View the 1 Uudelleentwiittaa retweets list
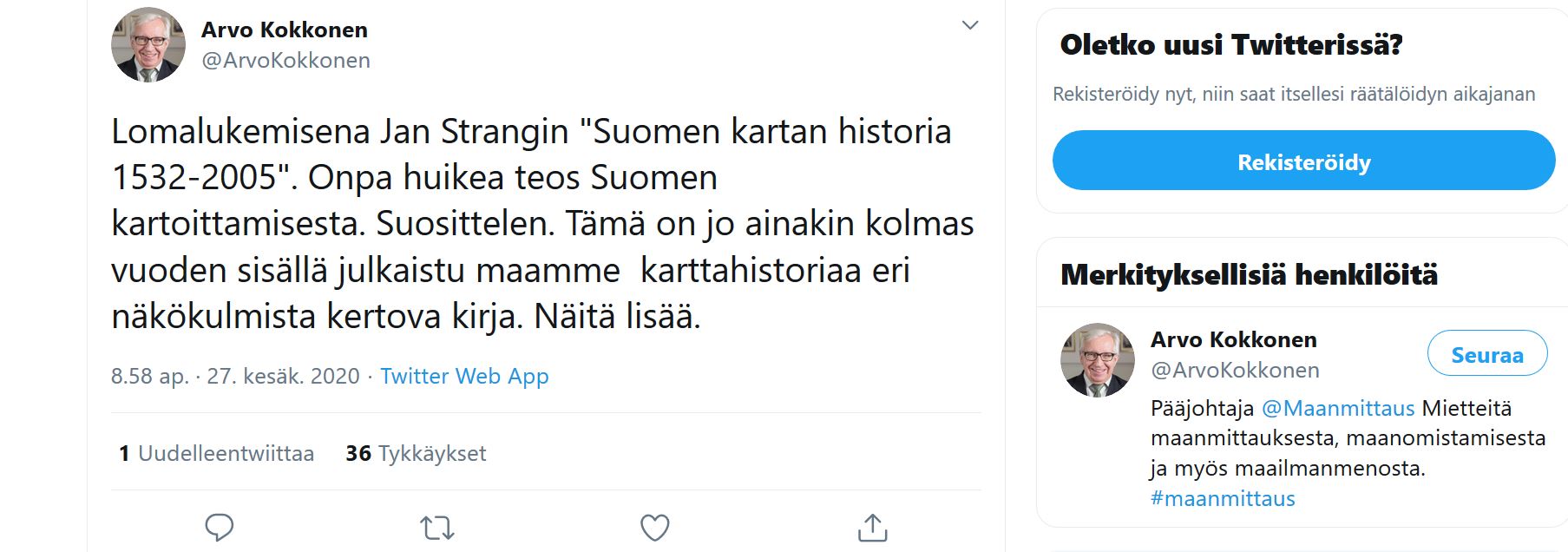Image resolution: width=1568 pixels, height=552 pixels. (217, 453)
